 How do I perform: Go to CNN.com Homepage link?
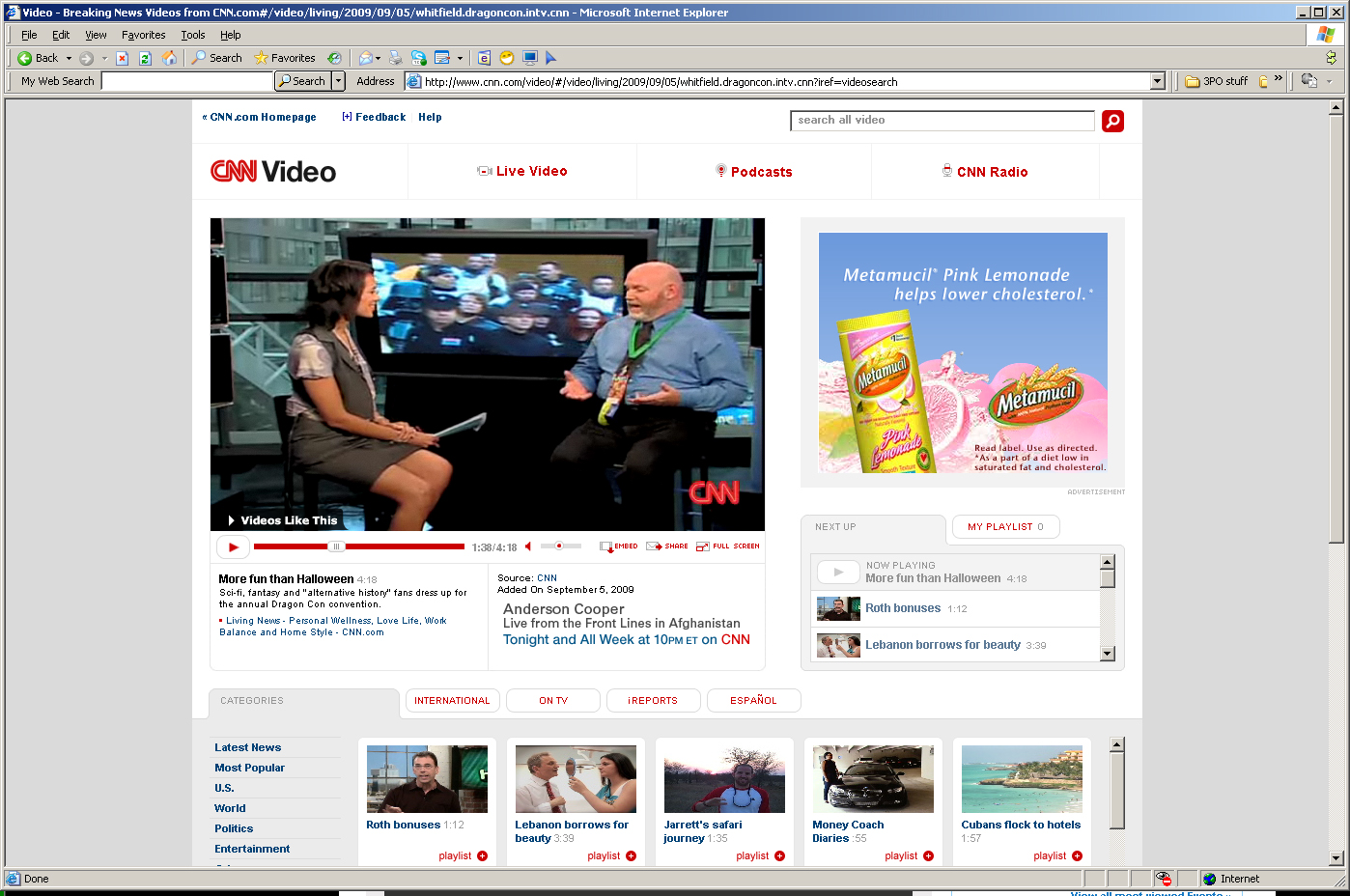pos(259,117)
